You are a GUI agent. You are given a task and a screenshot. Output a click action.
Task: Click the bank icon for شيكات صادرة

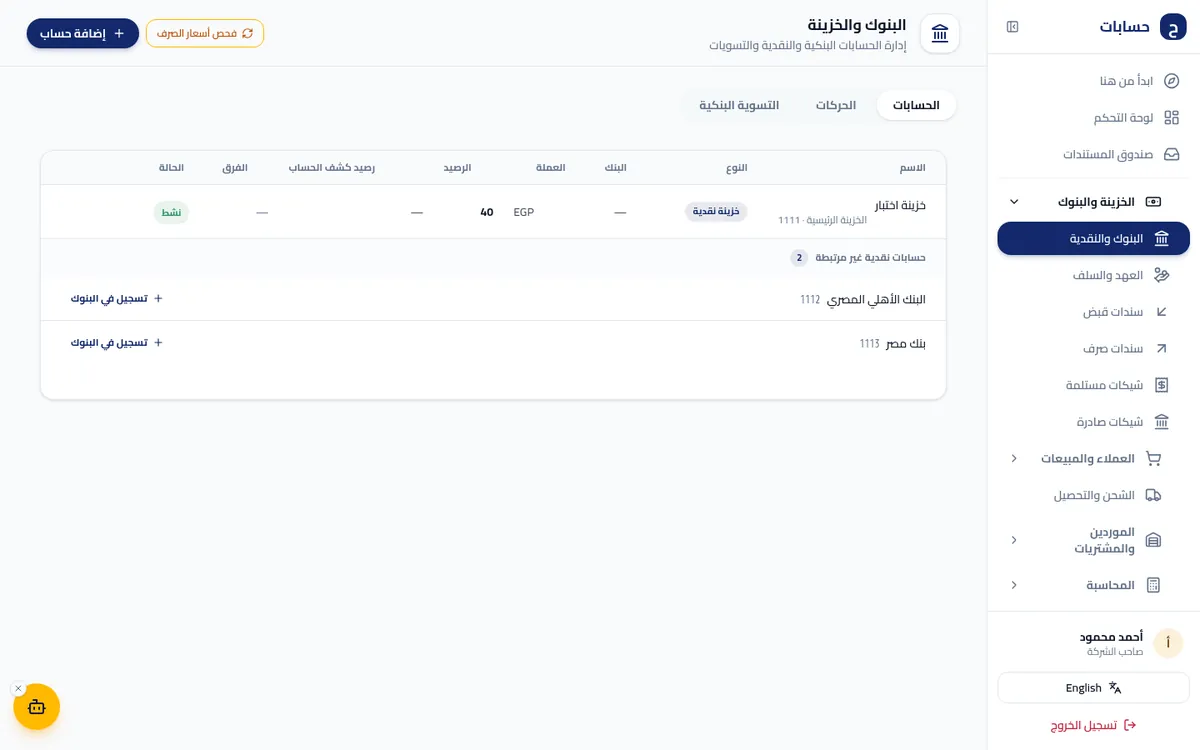click(x=1161, y=422)
